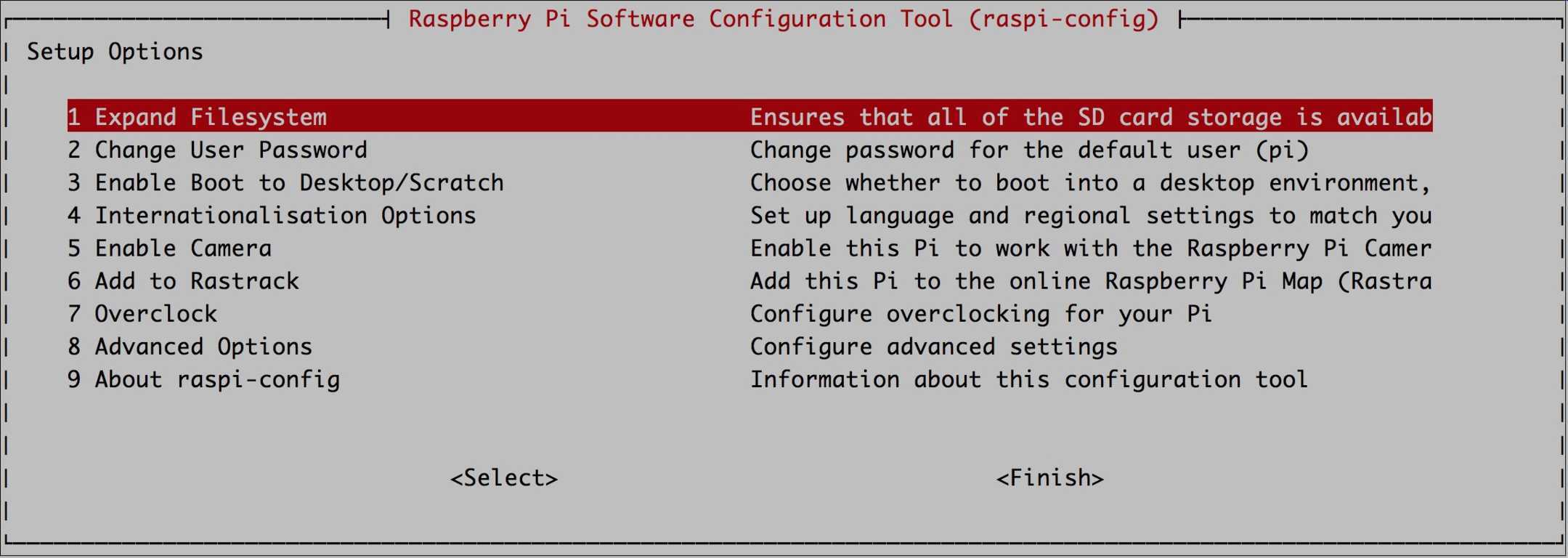This screenshot has width=1568, height=558.
Task: Click the raspi-config window title text
Action: [x=784, y=19]
